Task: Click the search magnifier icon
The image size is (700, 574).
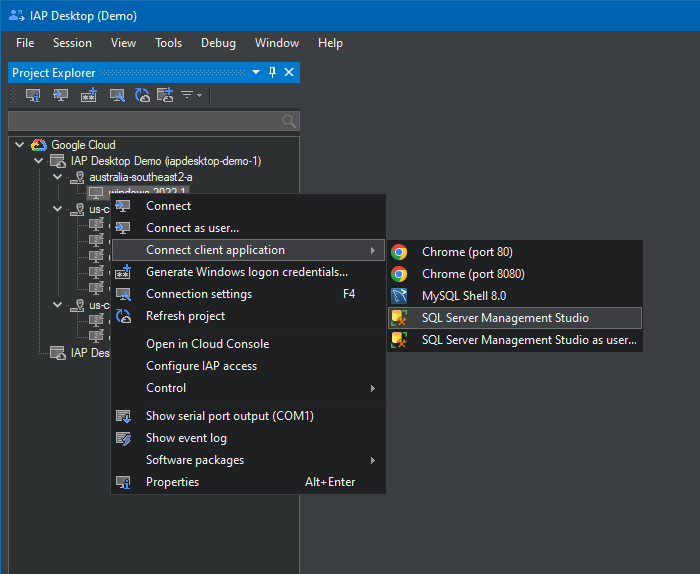Action: (x=289, y=121)
